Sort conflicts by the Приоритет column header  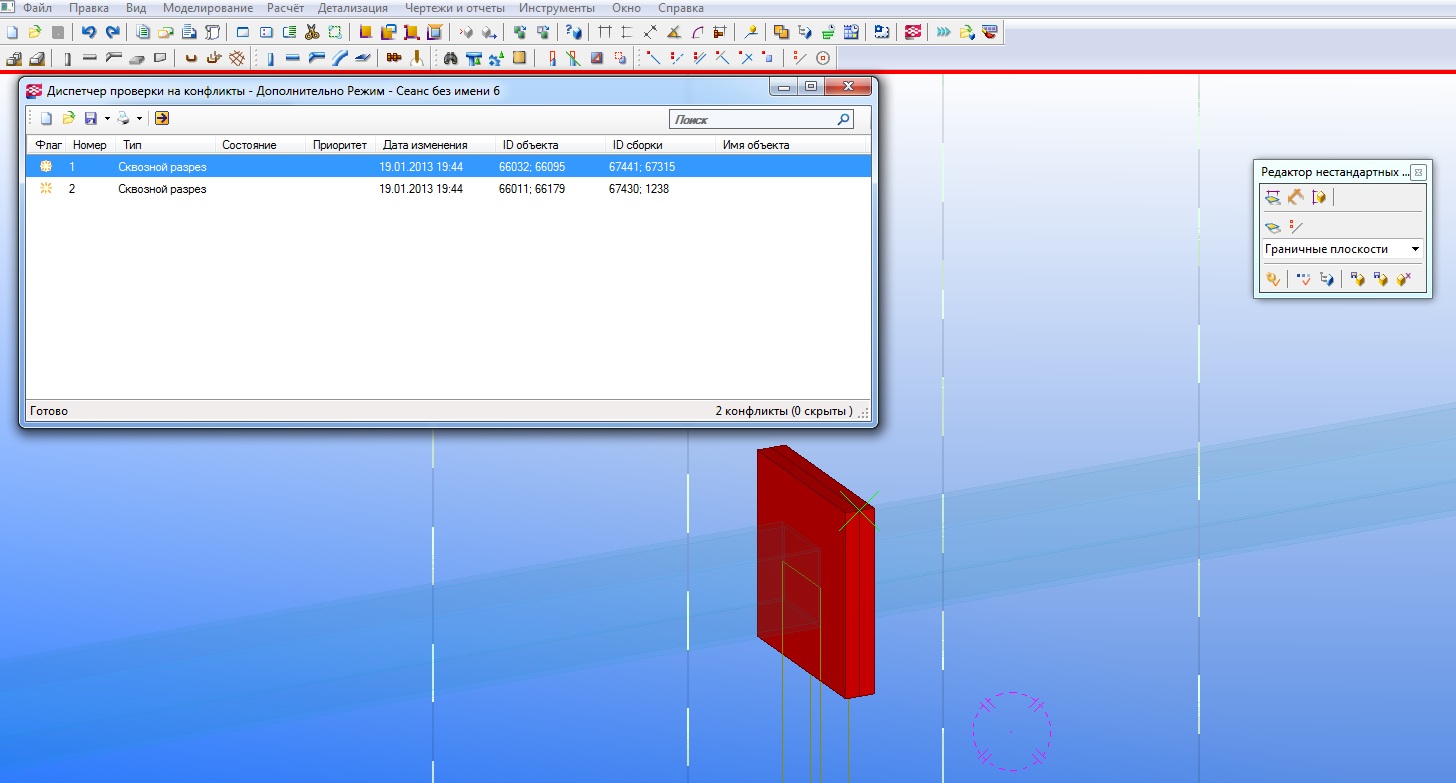(340, 145)
